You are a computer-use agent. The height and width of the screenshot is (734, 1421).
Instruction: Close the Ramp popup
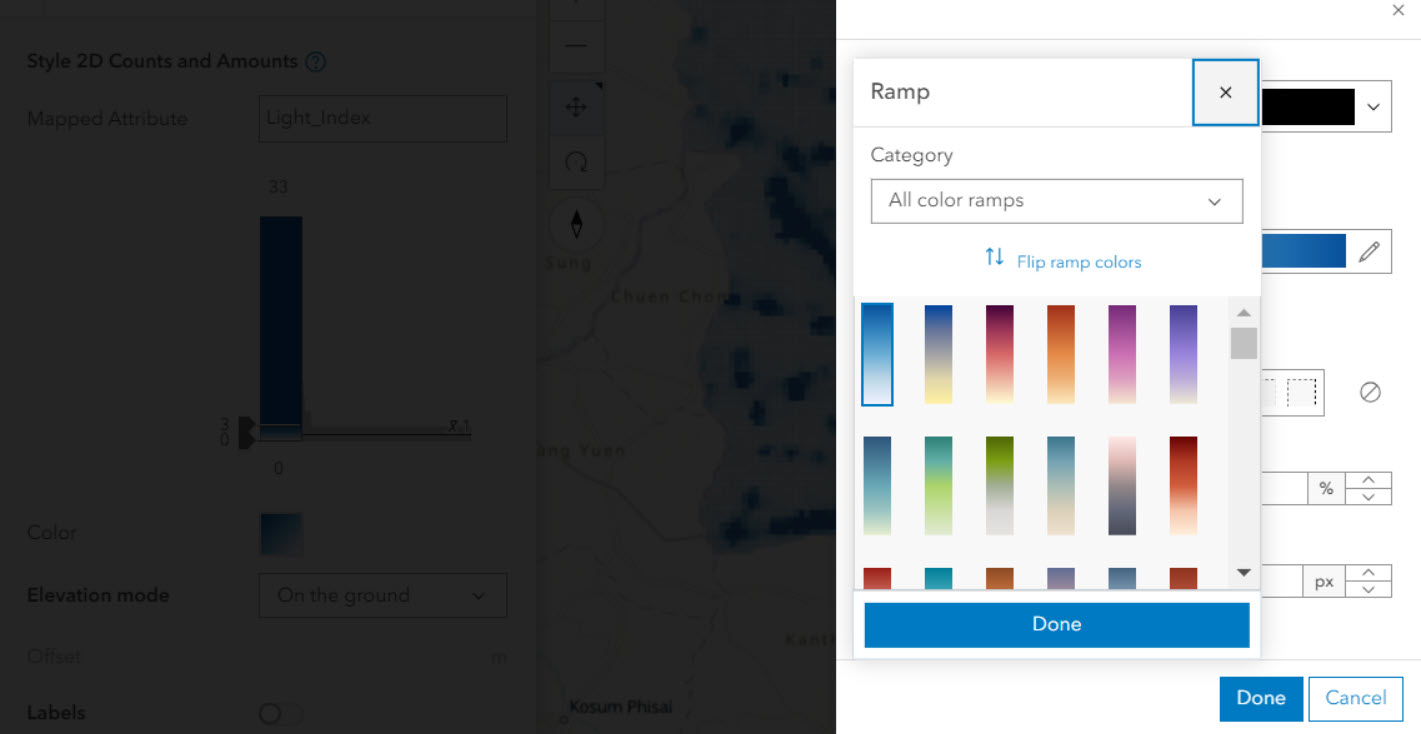(1225, 92)
